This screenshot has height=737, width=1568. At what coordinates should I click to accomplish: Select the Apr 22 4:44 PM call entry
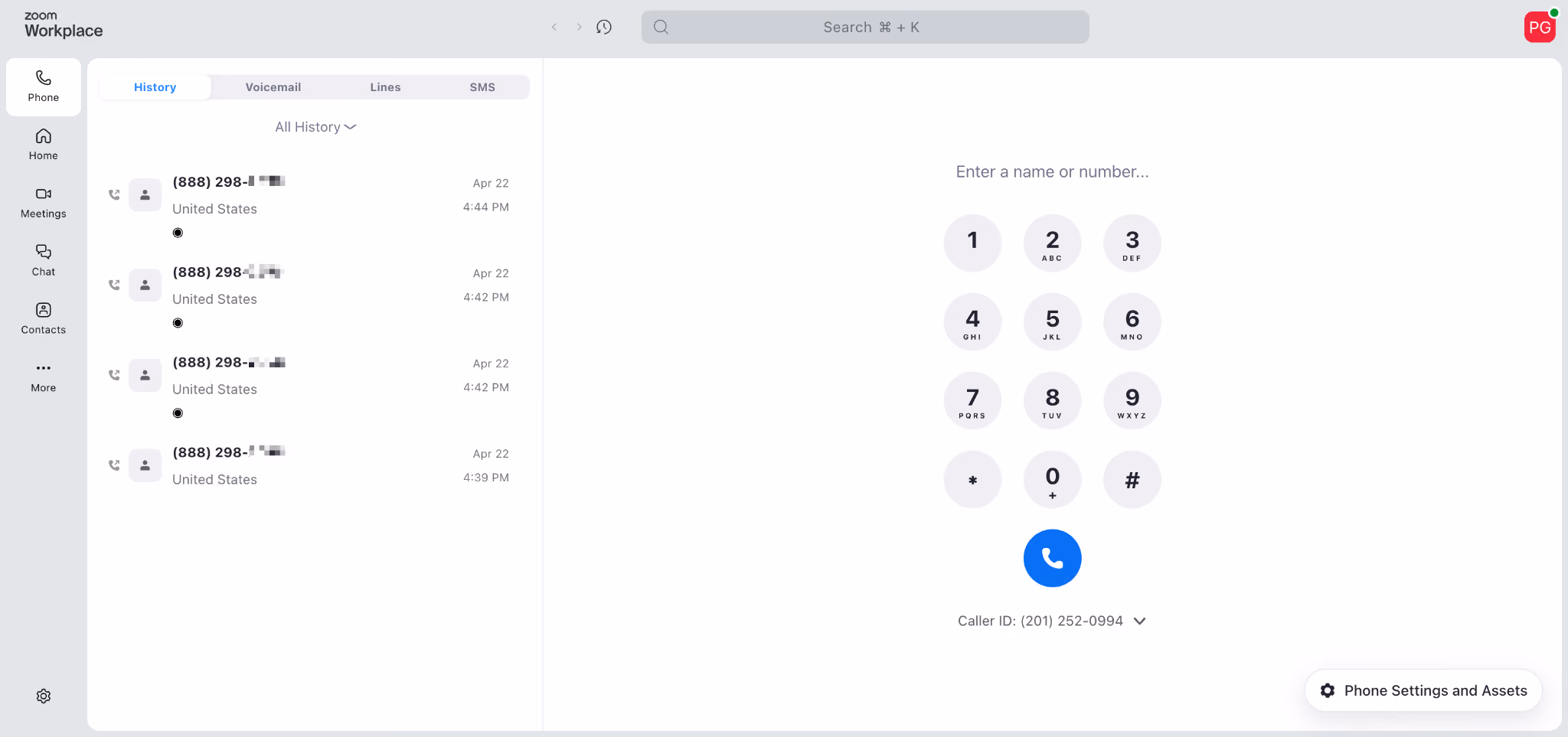click(x=314, y=206)
